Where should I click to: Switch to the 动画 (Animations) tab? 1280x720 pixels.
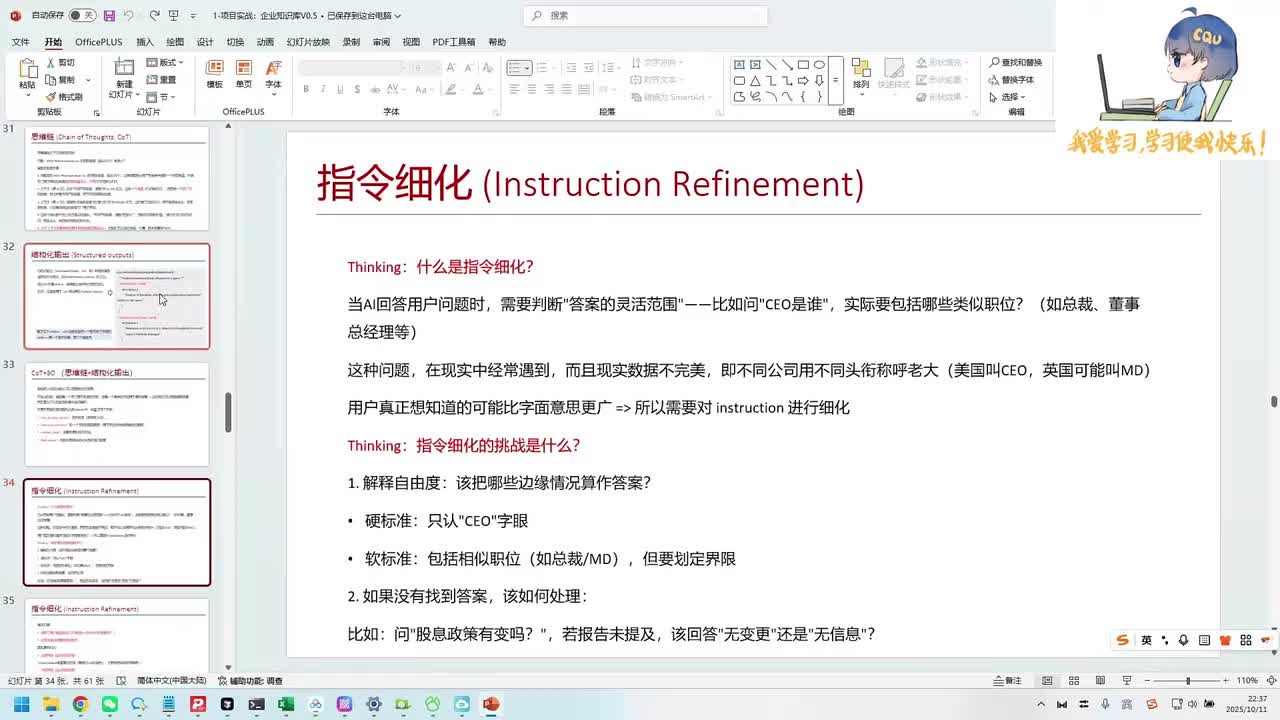(265, 42)
